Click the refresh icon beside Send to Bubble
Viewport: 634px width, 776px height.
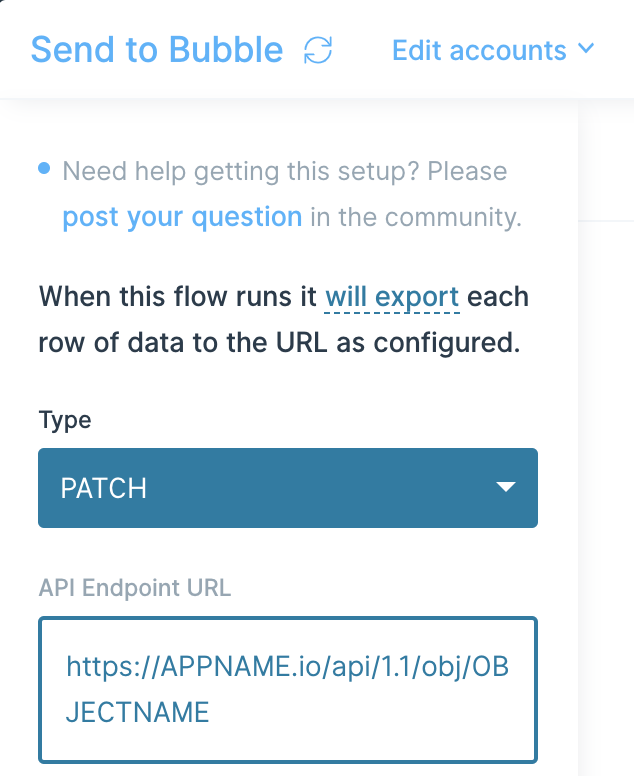[318, 50]
